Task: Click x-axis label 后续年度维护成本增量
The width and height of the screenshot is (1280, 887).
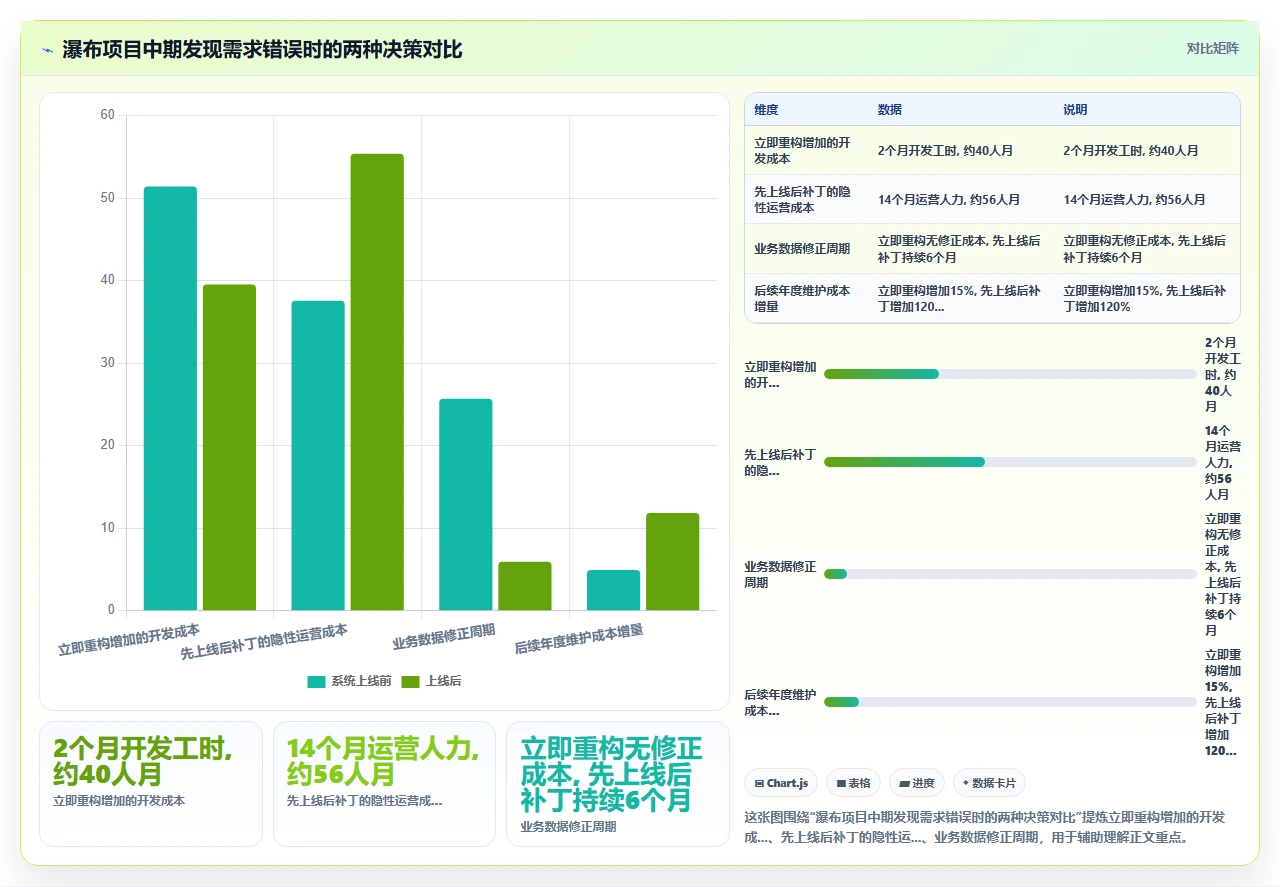Action: tap(579, 639)
